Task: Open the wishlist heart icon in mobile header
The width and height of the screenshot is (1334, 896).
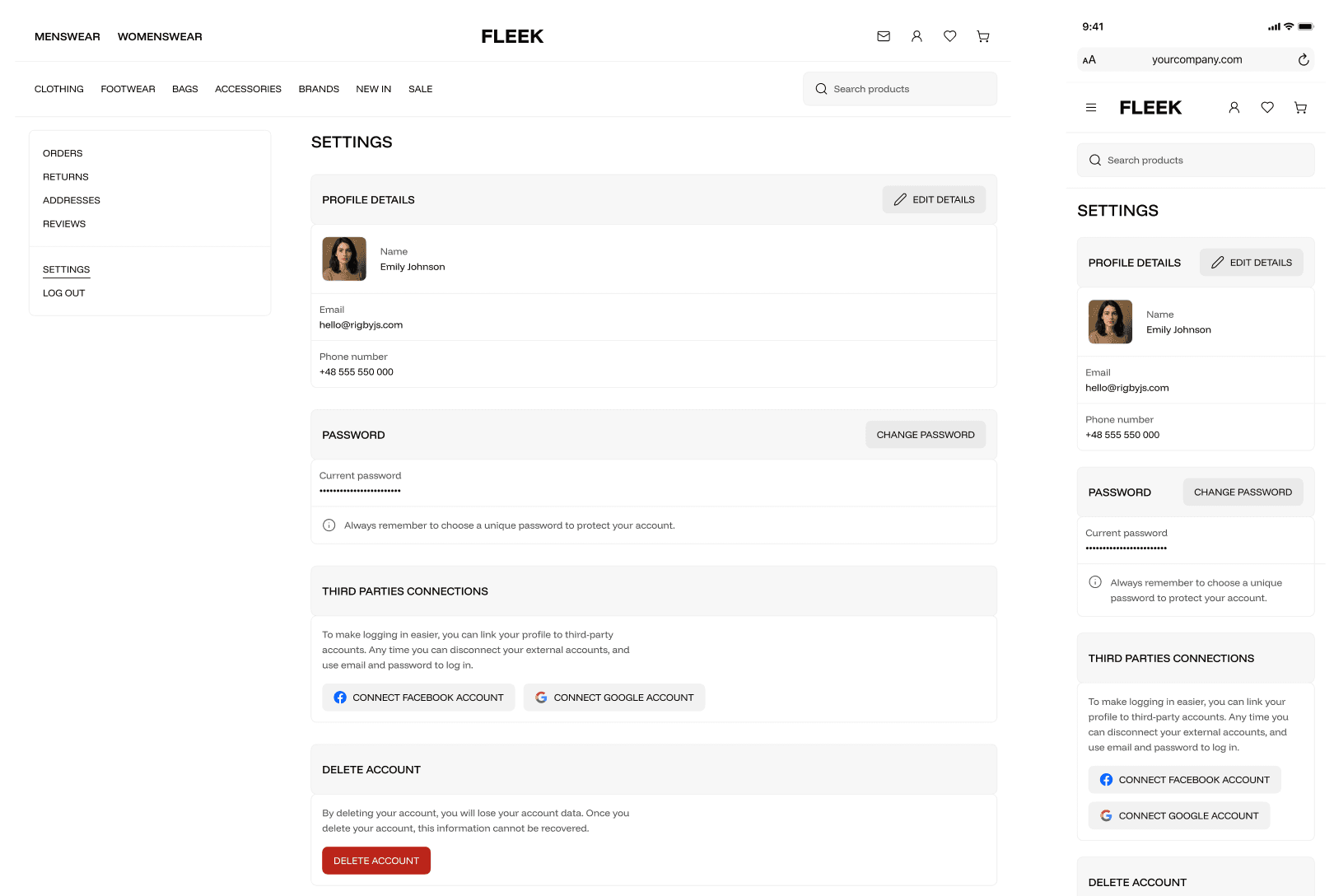Action: (1267, 108)
